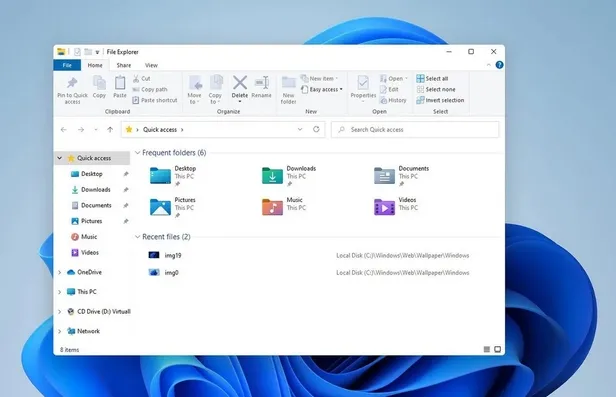Switch to large icons view in status bar
The image size is (616, 397).
(x=497, y=349)
